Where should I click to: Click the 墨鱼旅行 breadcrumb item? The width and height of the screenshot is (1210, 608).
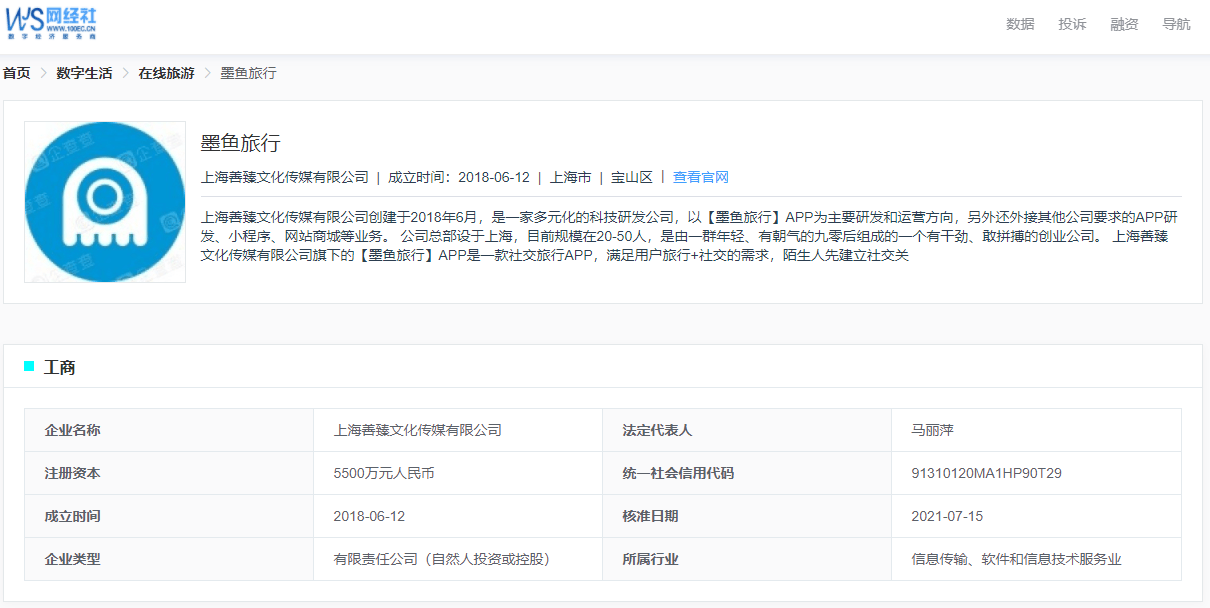click(x=248, y=73)
